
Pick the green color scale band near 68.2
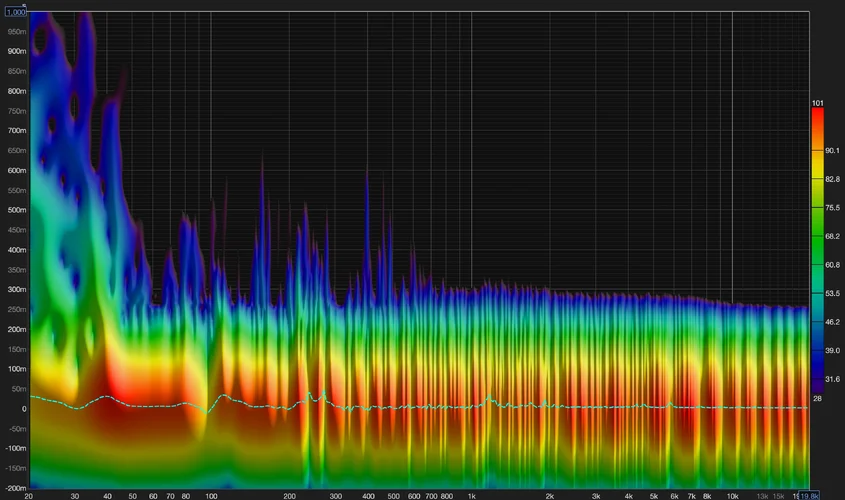click(x=818, y=236)
